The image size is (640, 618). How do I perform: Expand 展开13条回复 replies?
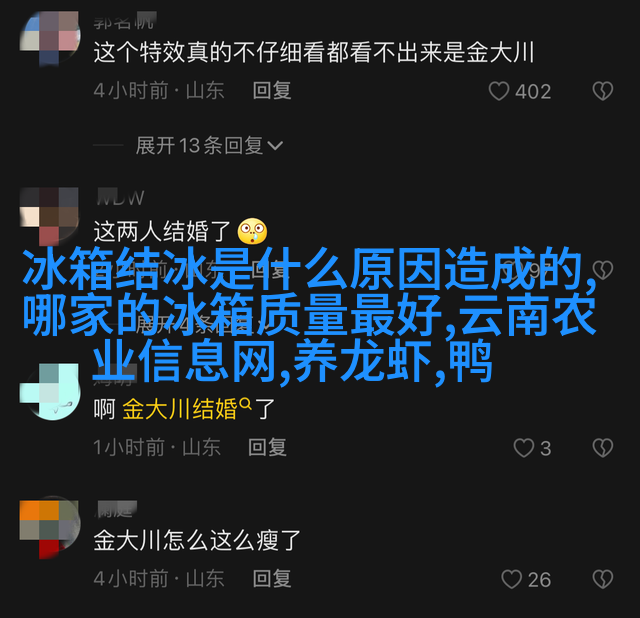click(x=209, y=145)
